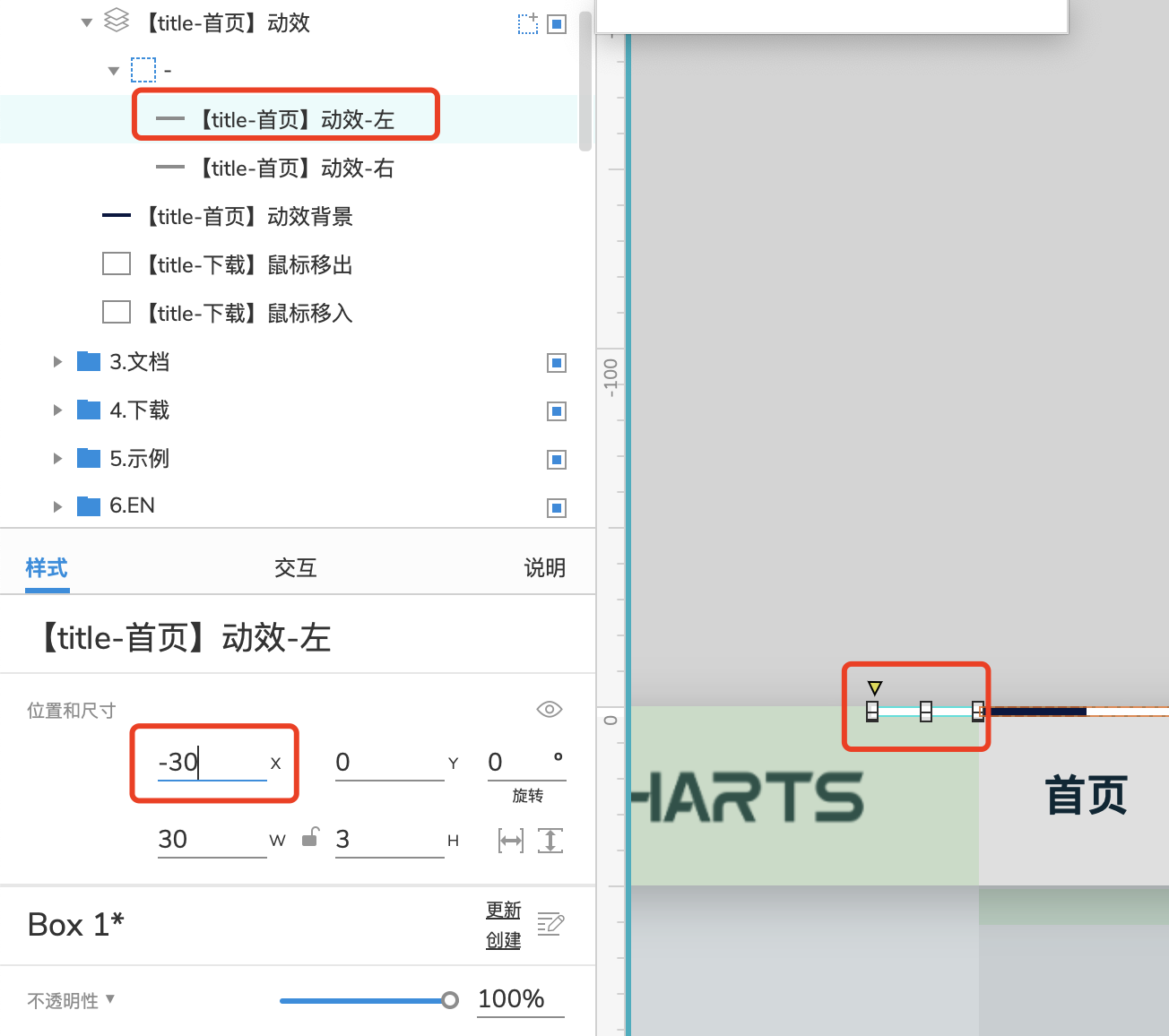Click the Box 1* style name

click(76, 925)
